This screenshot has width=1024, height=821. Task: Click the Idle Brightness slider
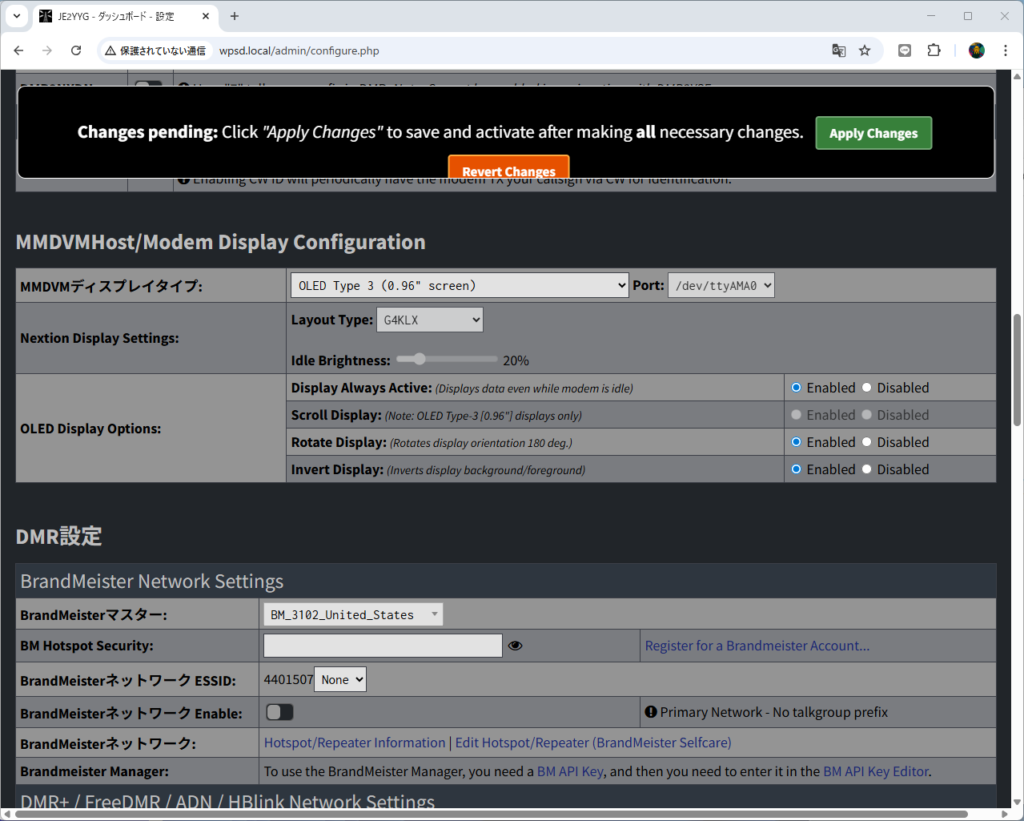[x=446, y=359]
